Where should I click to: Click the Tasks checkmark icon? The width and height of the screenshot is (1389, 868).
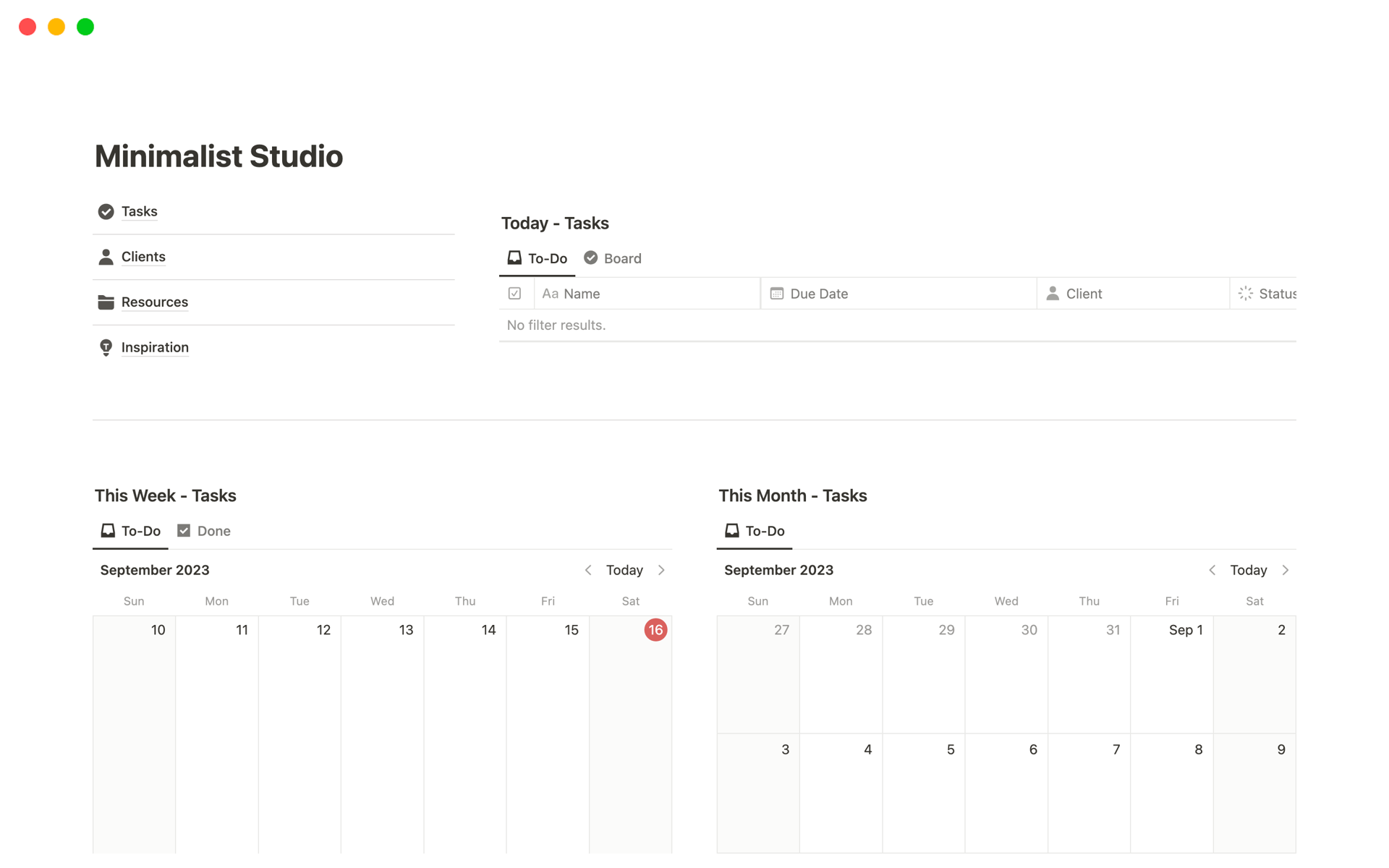tap(106, 211)
